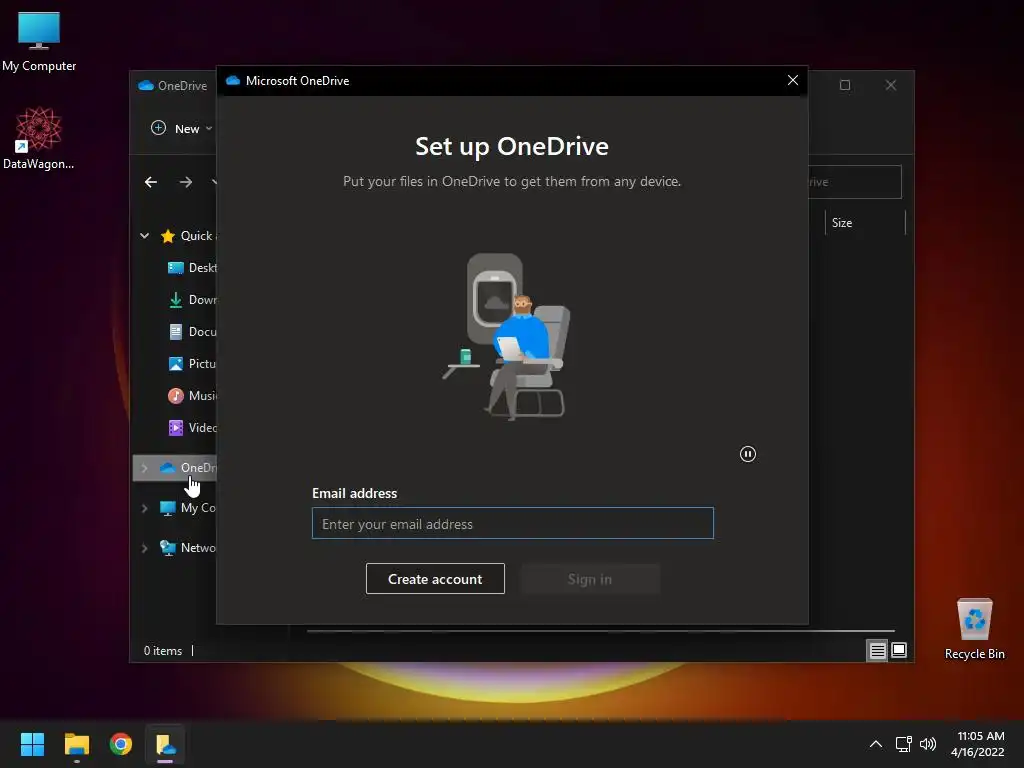Click the New plus icon in Explorer
The image size is (1024, 768).
159,128
